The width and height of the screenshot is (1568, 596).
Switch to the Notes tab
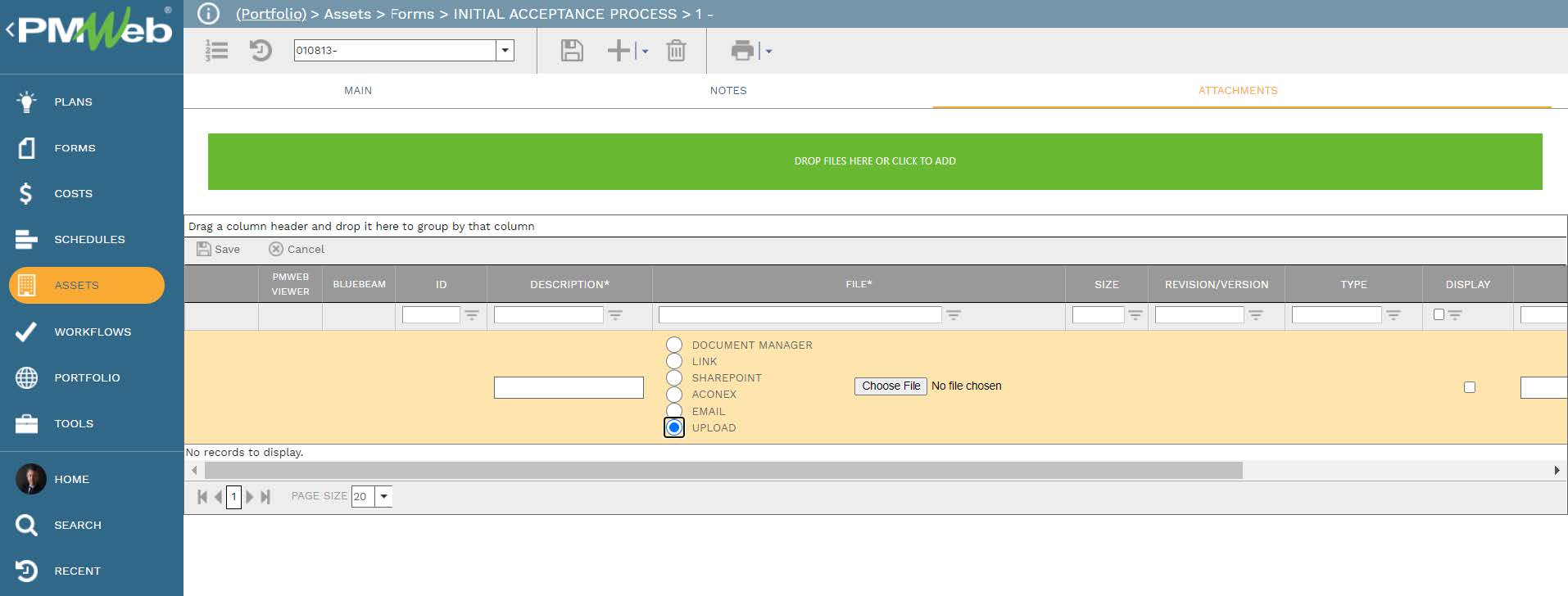pyautogui.click(x=728, y=91)
